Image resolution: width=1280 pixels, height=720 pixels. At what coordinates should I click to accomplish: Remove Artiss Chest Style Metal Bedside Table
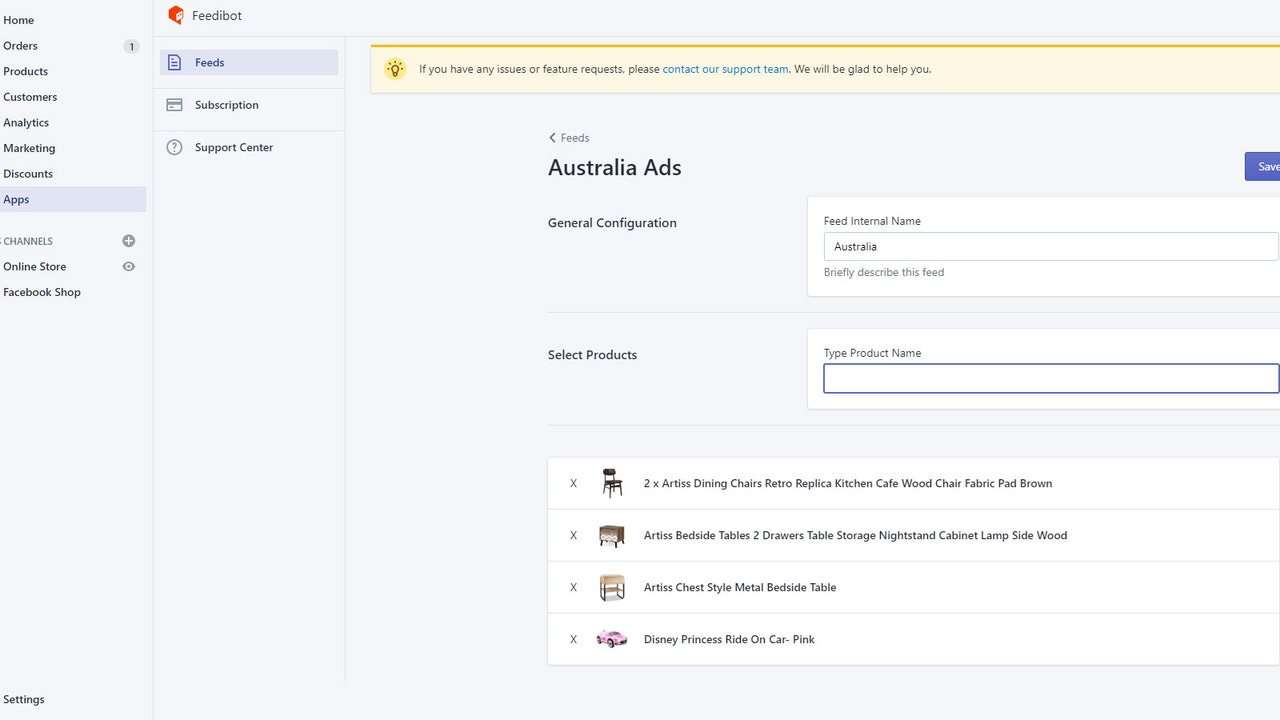pos(573,587)
